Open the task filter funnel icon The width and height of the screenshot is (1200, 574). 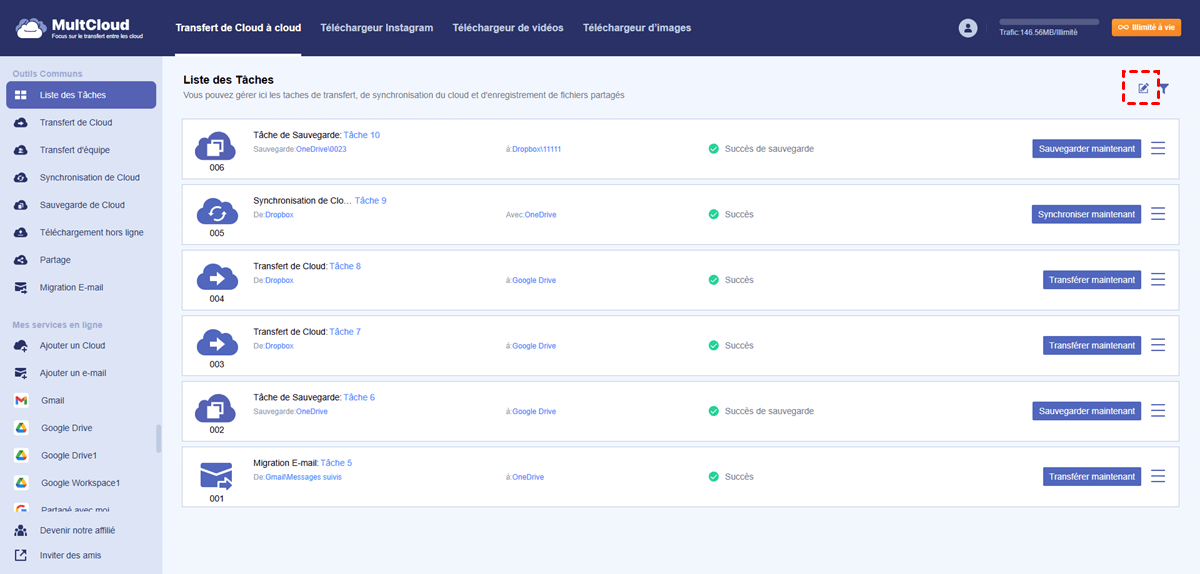(1164, 88)
